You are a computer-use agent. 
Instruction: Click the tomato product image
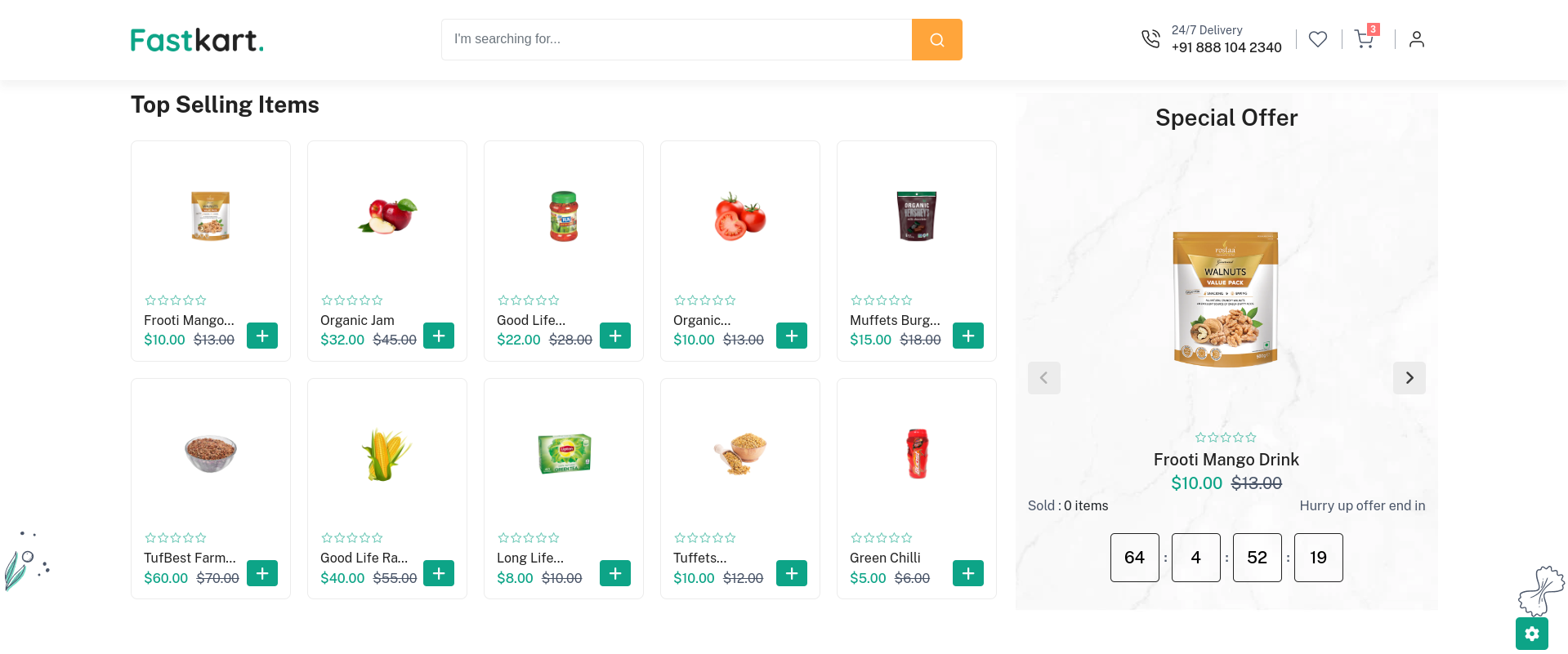click(x=740, y=216)
